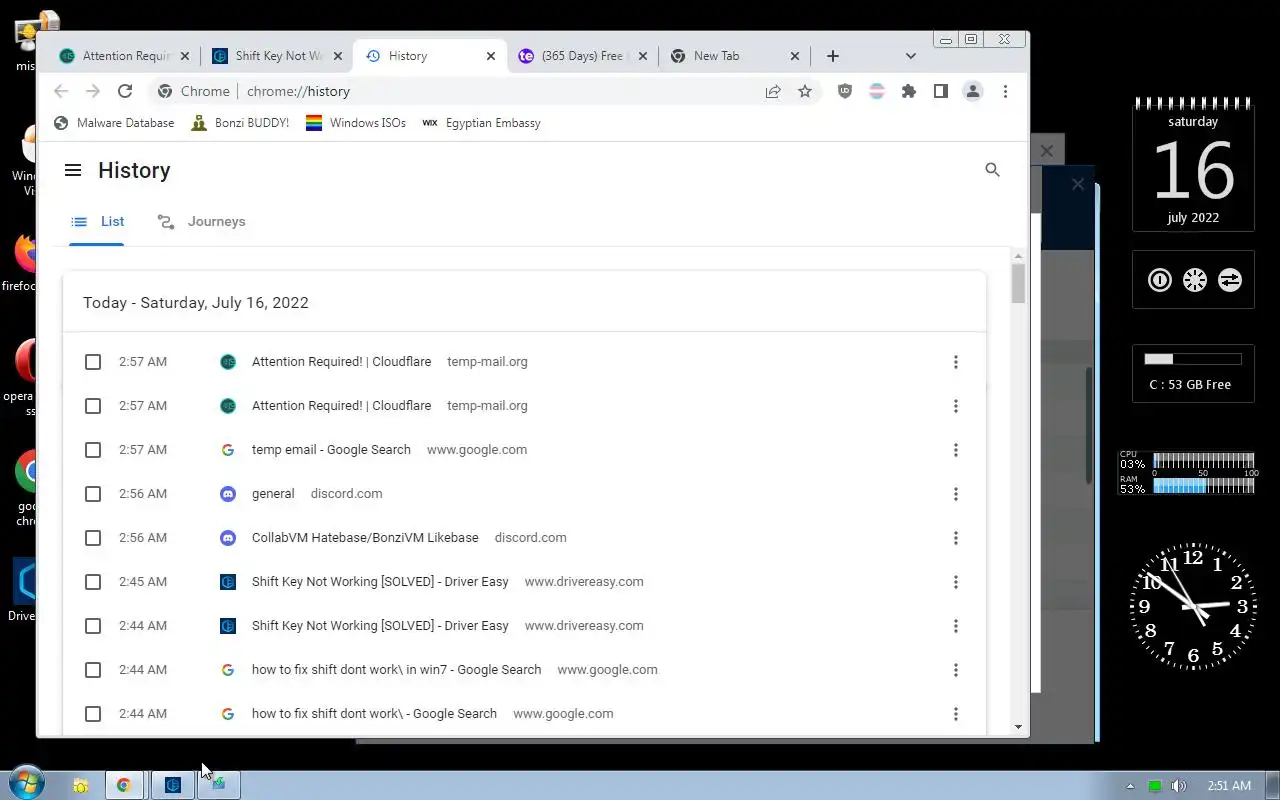The width and height of the screenshot is (1280, 800).
Task: Search history with the magnifier icon
Action: click(x=992, y=170)
